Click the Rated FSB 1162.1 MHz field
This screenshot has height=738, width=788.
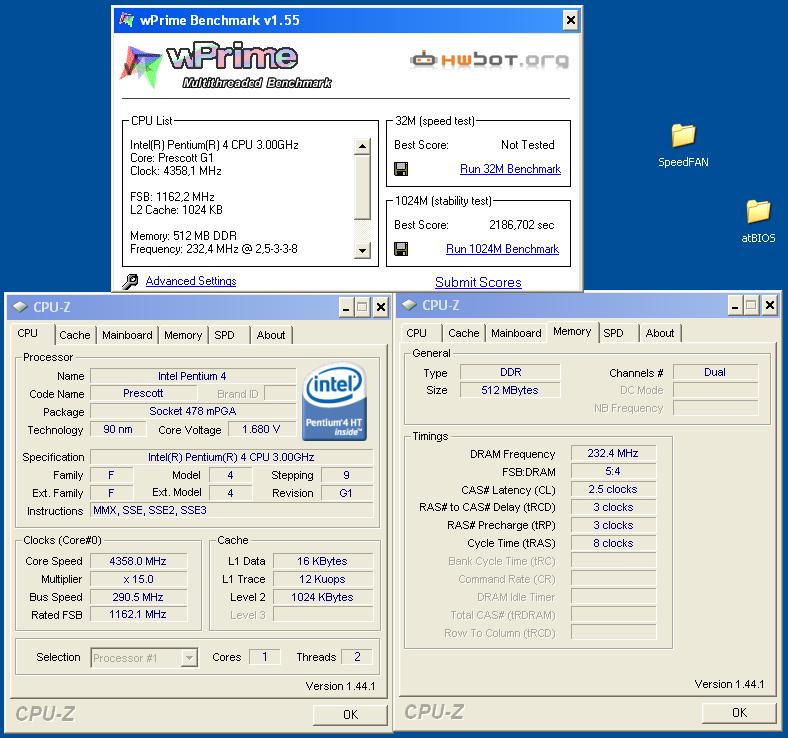[x=138, y=614]
